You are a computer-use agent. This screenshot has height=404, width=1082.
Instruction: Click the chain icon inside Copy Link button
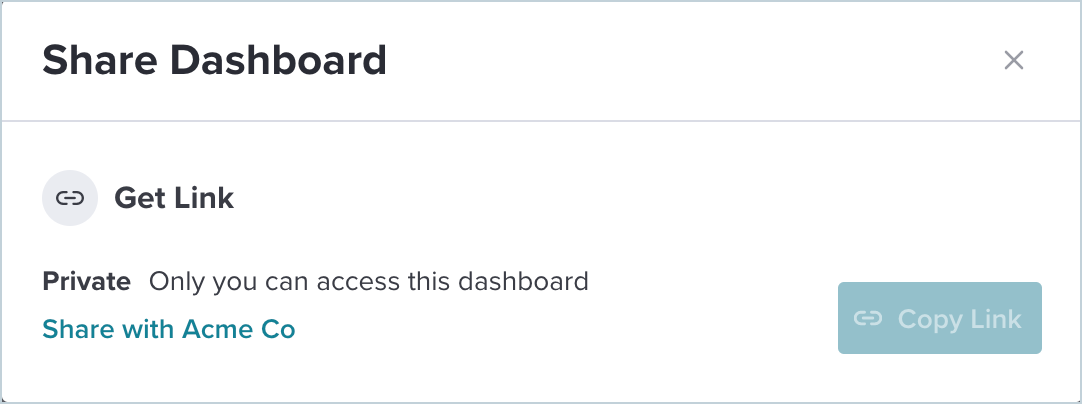[867, 318]
